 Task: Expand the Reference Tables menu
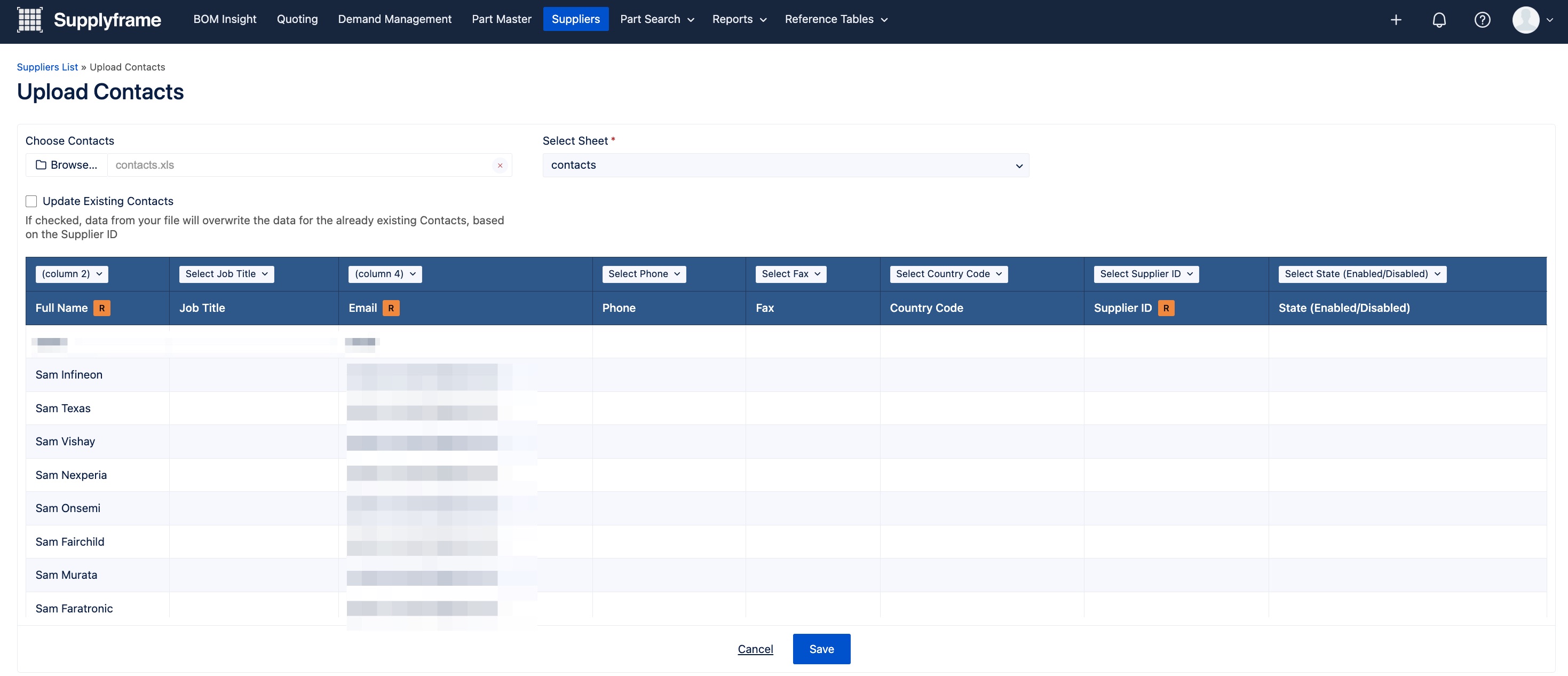tap(836, 19)
